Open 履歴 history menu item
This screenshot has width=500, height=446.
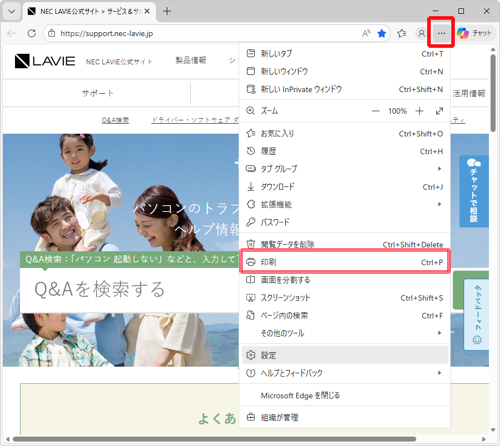coord(345,151)
